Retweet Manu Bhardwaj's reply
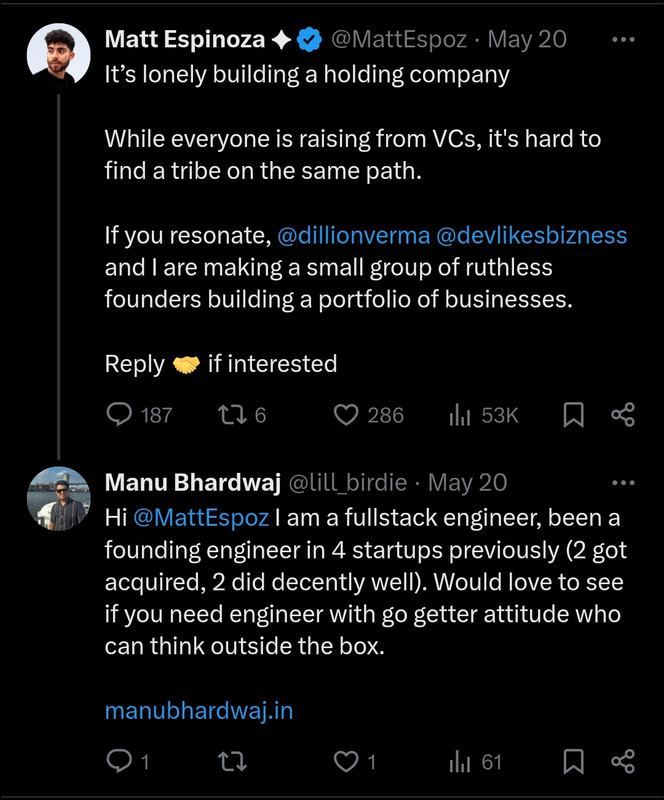This screenshot has height=800, width=664. [x=231, y=762]
